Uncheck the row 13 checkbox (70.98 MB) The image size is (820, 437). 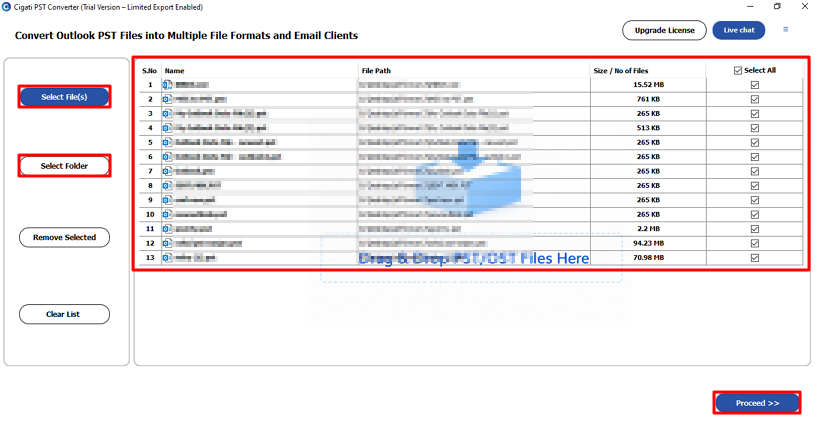755,258
